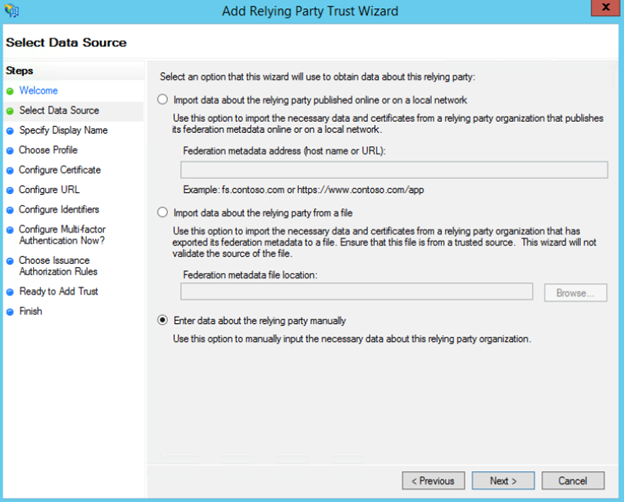624x502 pixels.
Task: Click the Configure URL step
Action: (x=49, y=189)
